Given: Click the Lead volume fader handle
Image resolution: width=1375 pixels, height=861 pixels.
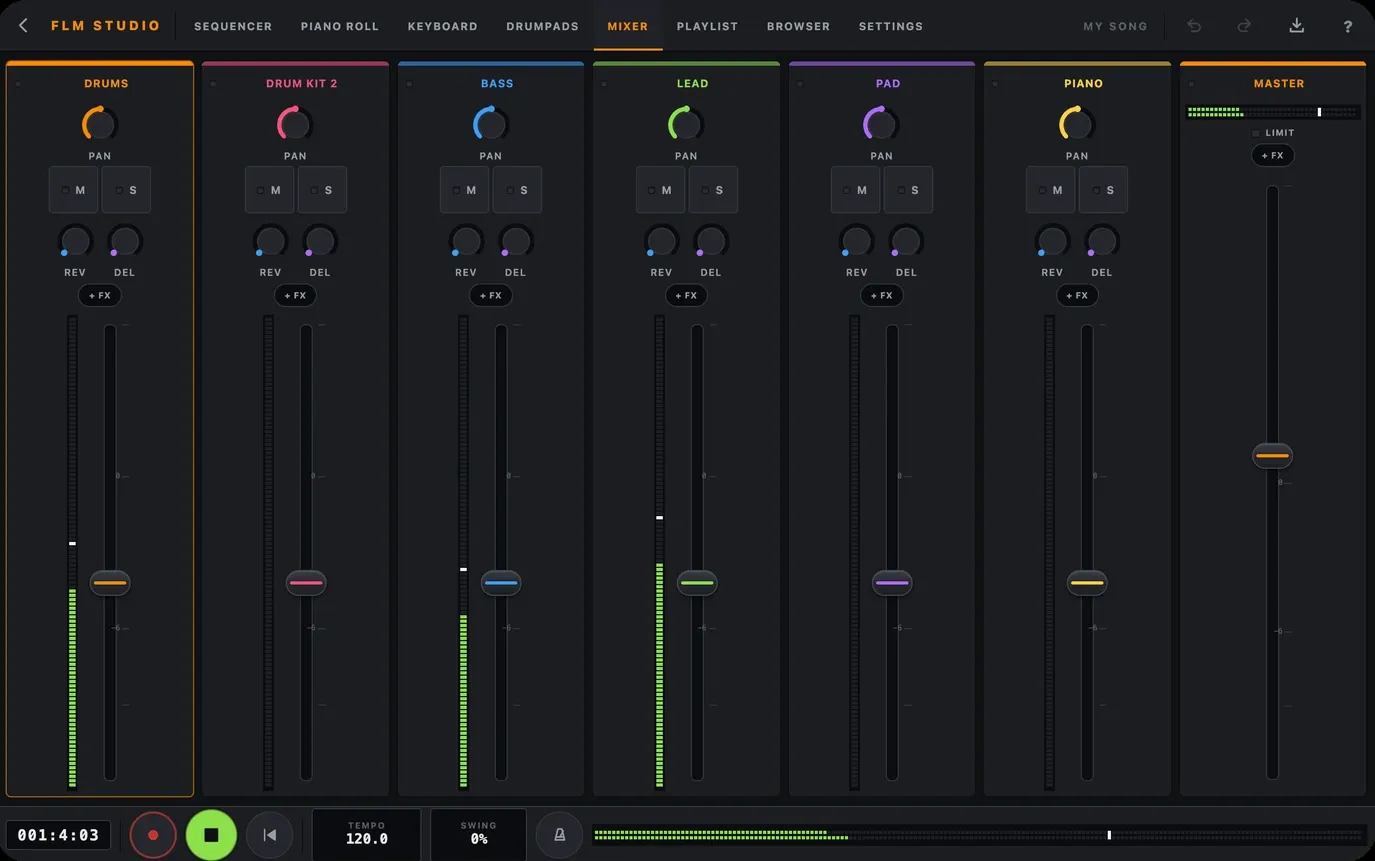Looking at the screenshot, I should coord(697,583).
